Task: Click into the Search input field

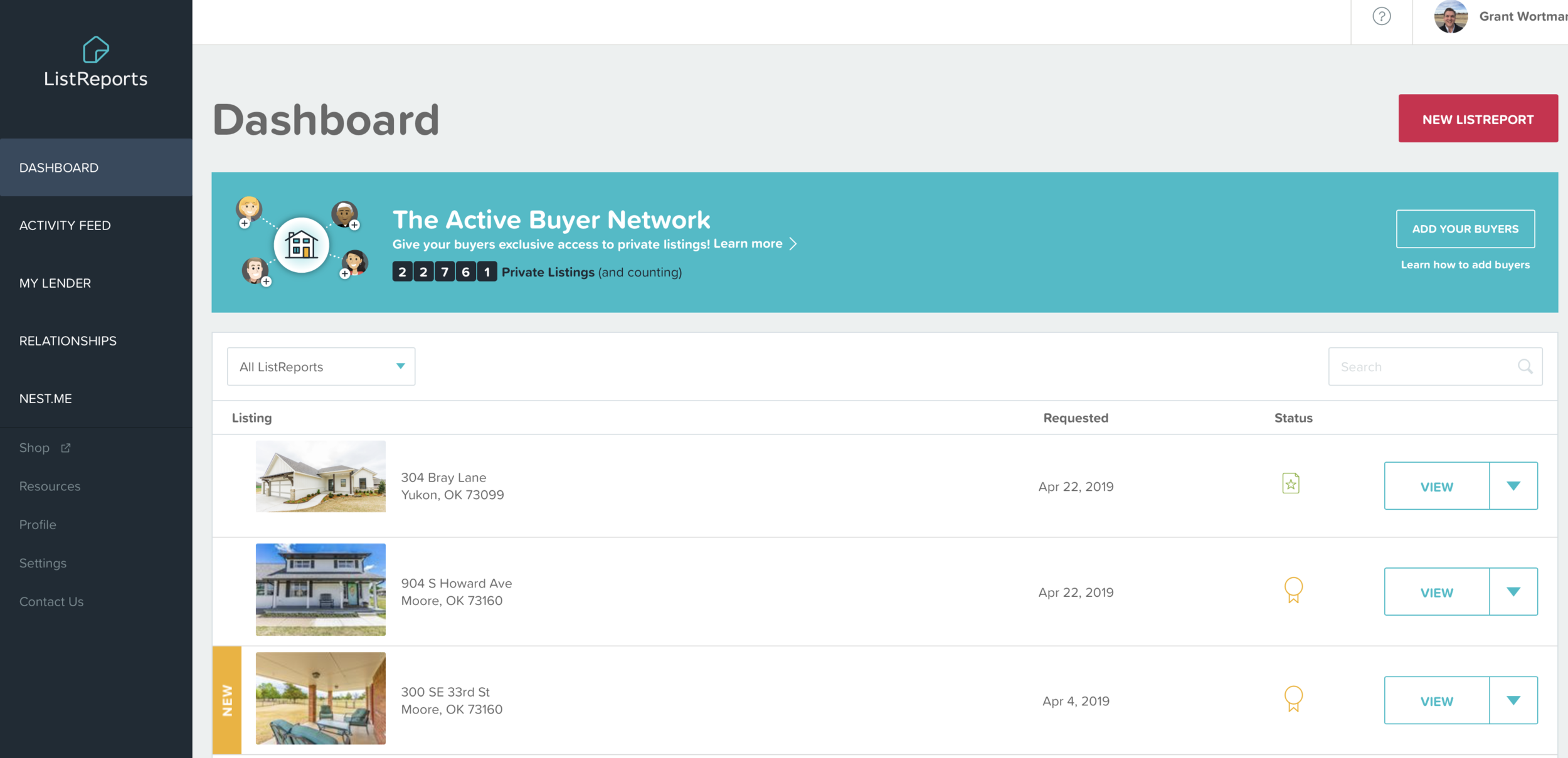Action: 1435,367
